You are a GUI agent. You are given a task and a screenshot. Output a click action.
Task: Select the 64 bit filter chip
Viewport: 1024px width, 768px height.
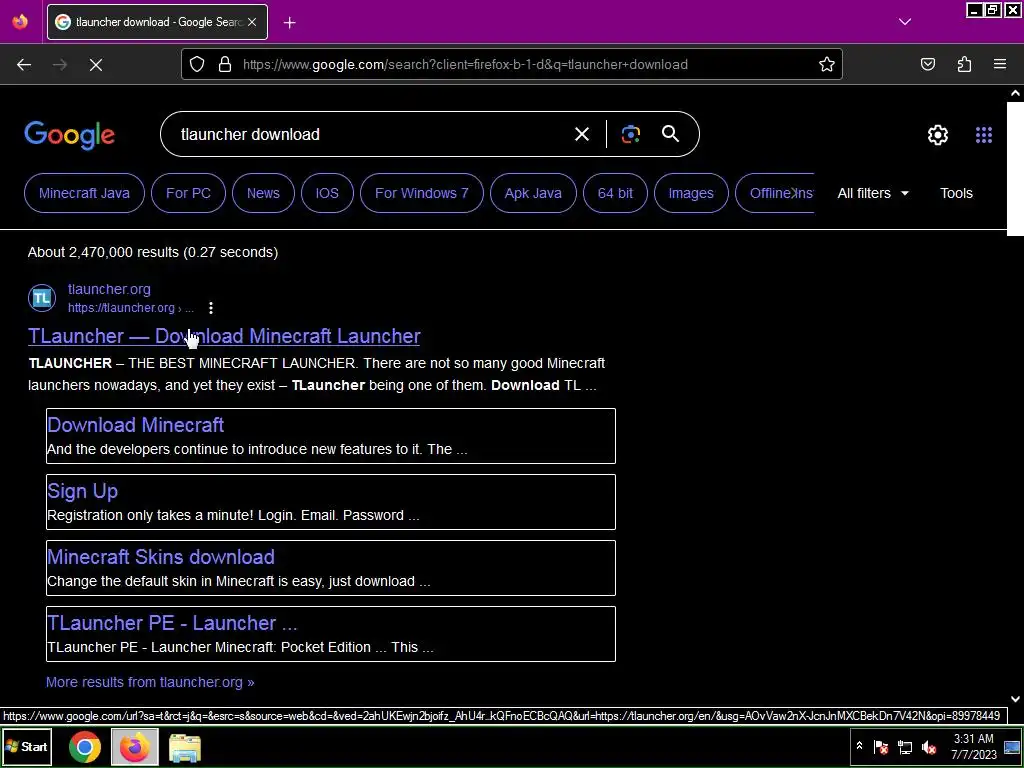tap(615, 193)
